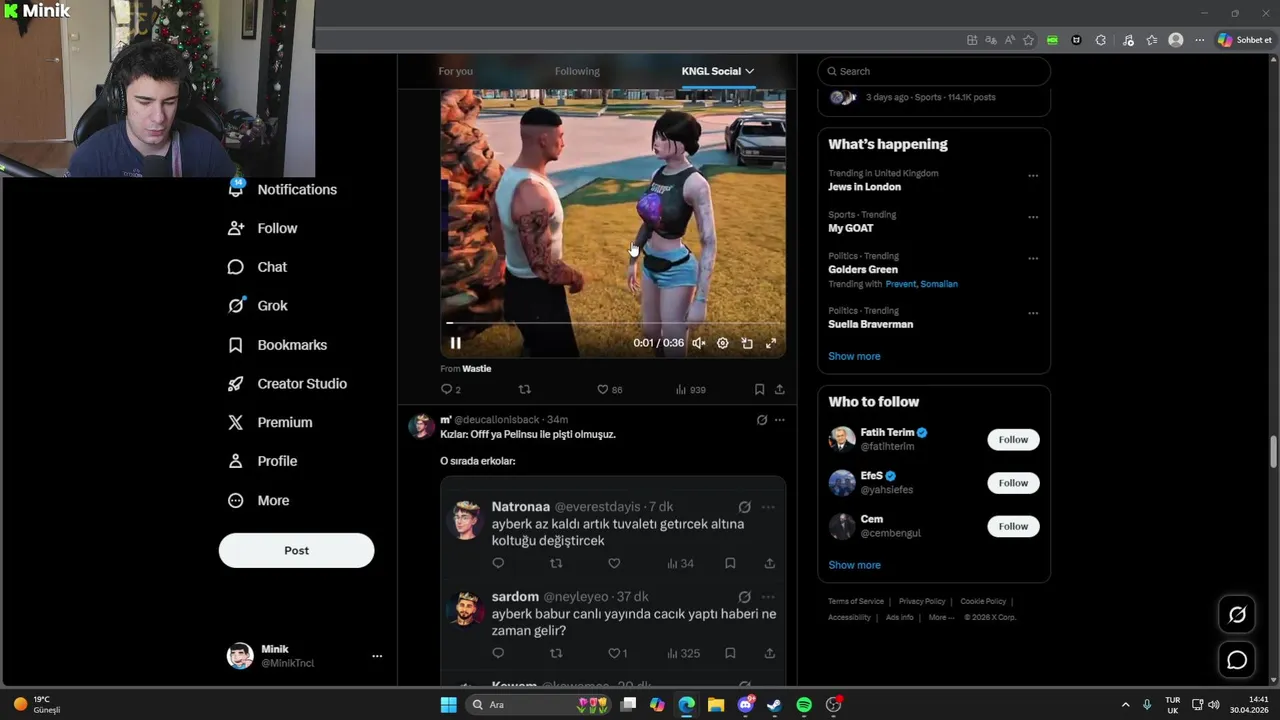Open Edge Settings and more menu

pyautogui.click(x=1199, y=40)
